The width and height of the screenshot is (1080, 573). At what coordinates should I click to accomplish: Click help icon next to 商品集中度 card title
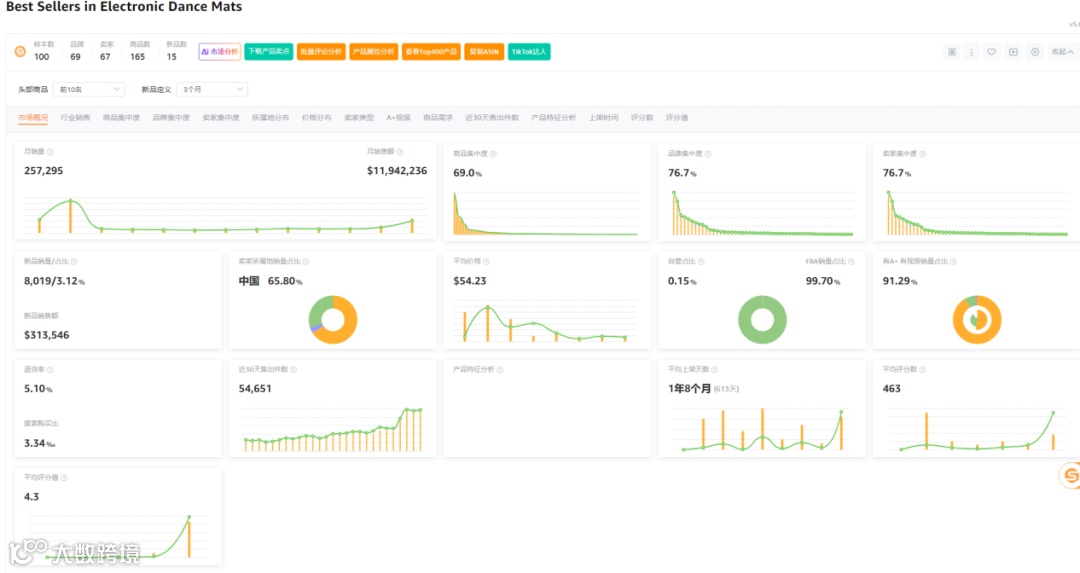pos(493,154)
